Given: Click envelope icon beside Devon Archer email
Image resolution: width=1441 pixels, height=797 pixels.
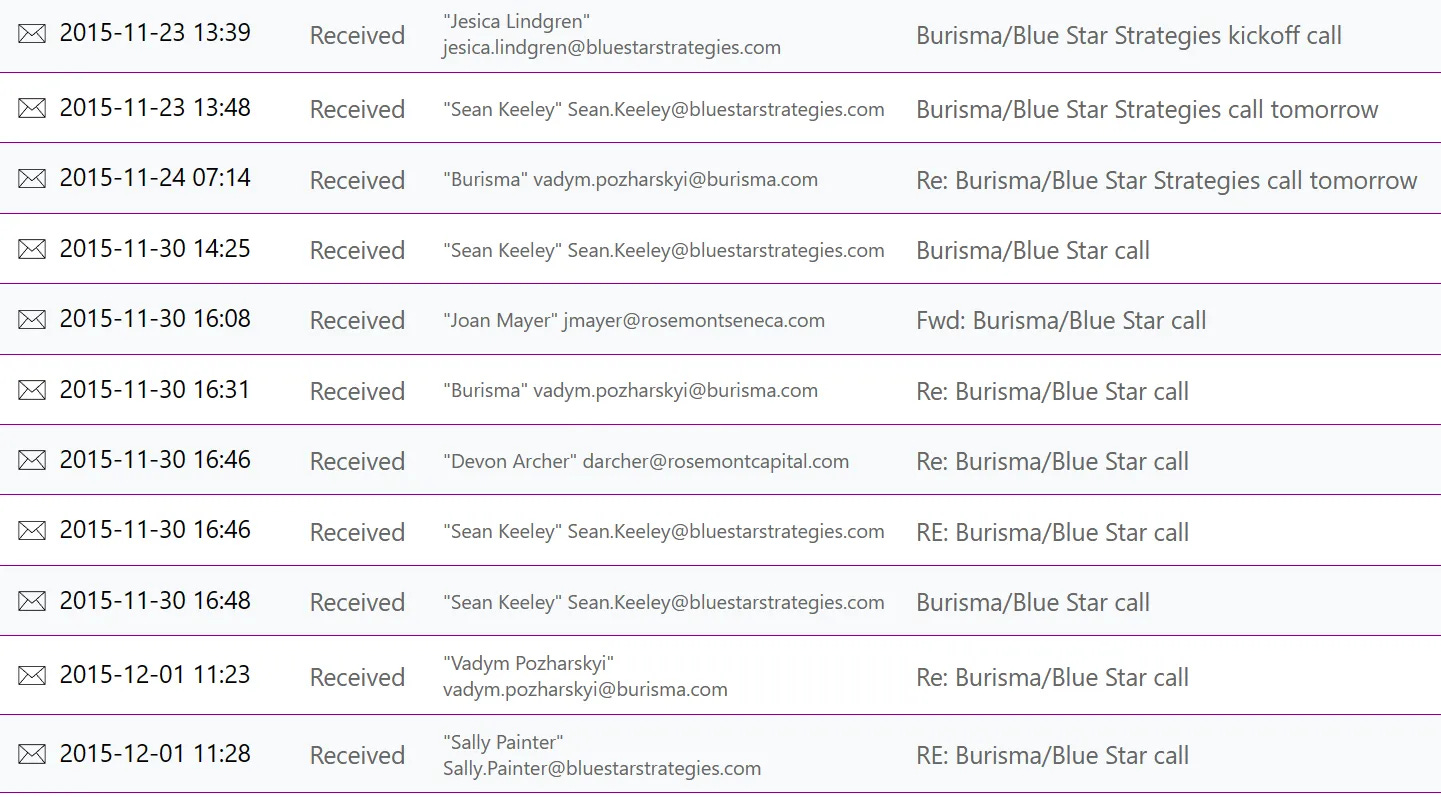Looking at the screenshot, I should click(x=32, y=460).
